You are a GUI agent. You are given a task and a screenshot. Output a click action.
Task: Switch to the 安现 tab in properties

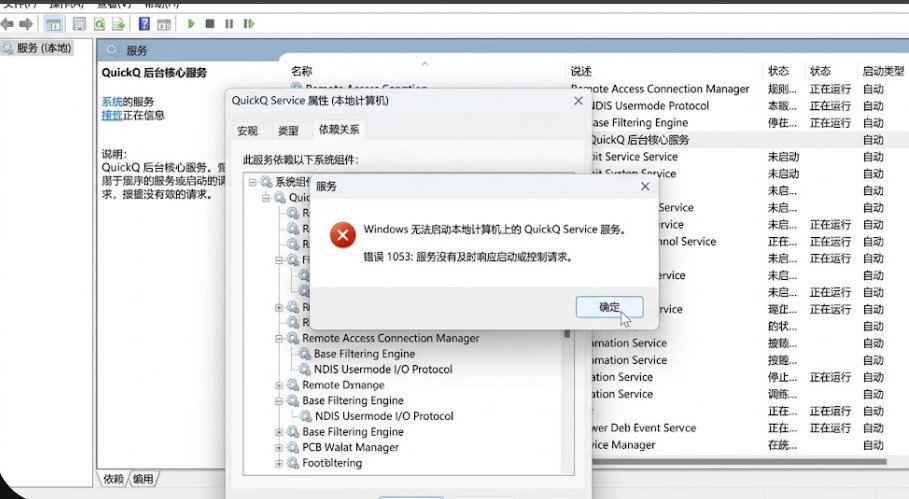248,130
